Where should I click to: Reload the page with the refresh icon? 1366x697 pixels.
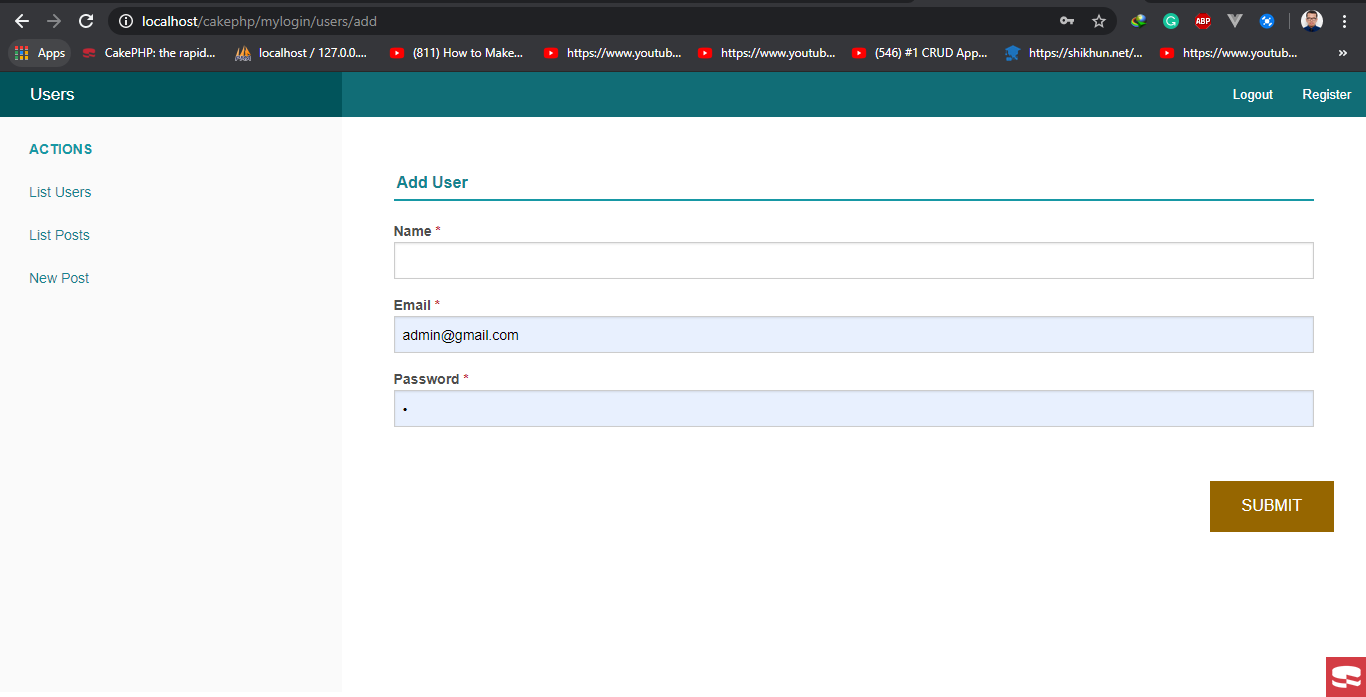86,21
